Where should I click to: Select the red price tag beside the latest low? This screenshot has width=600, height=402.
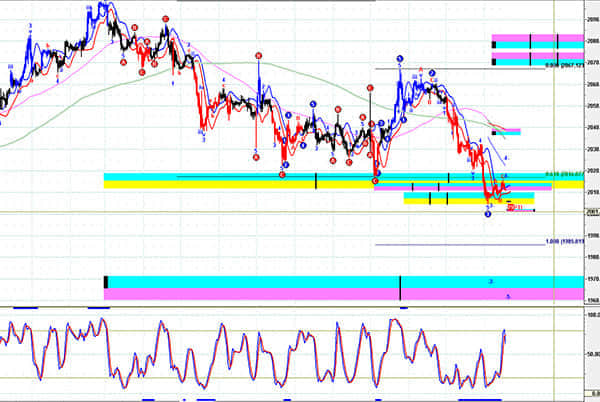[x=515, y=207]
